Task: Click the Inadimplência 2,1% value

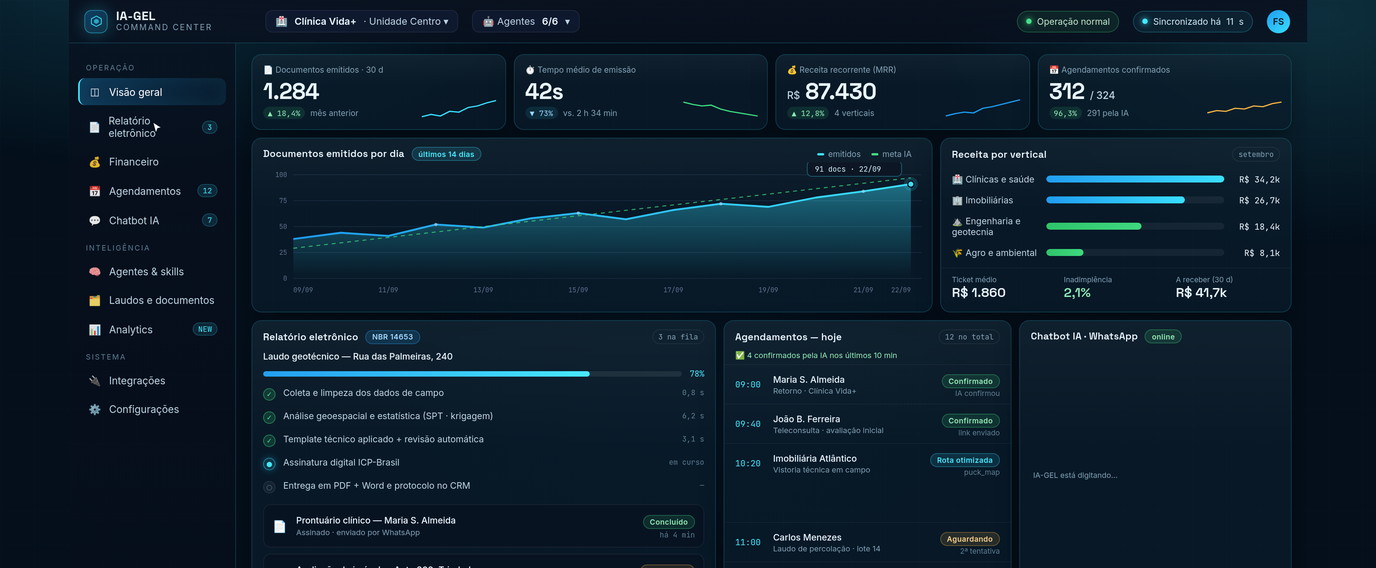Action: click(1077, 293)
